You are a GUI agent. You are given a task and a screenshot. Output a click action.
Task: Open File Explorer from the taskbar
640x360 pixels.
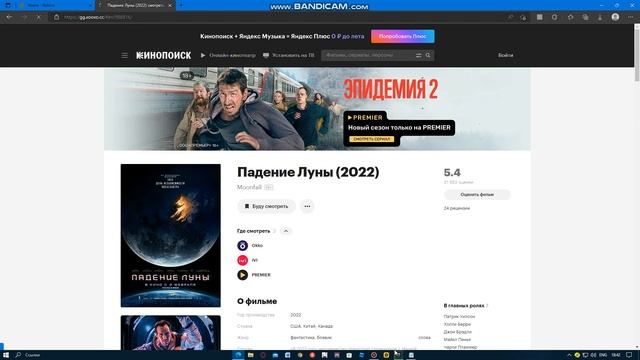[250, 355]
